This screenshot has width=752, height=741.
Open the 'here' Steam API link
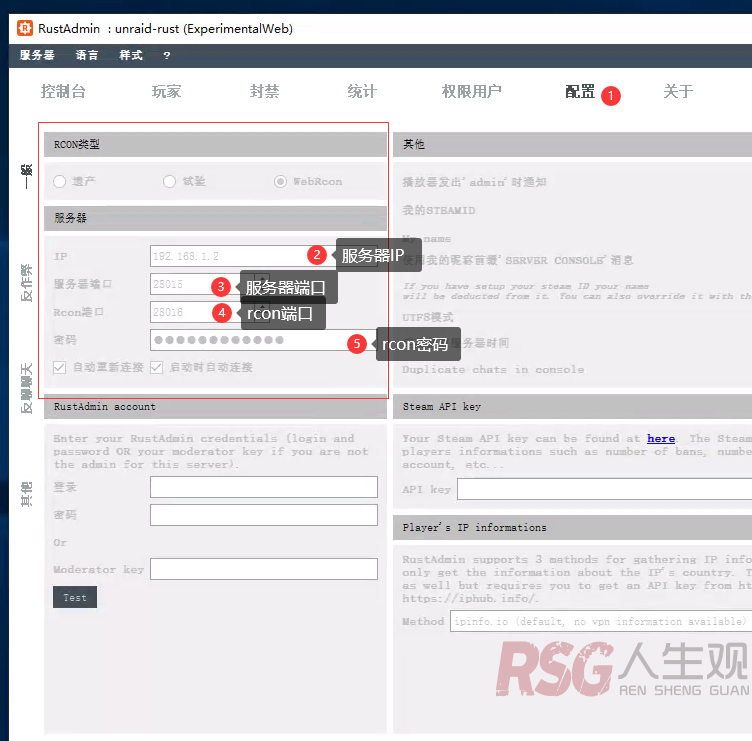pyautogui.click(x=661, y=438)
